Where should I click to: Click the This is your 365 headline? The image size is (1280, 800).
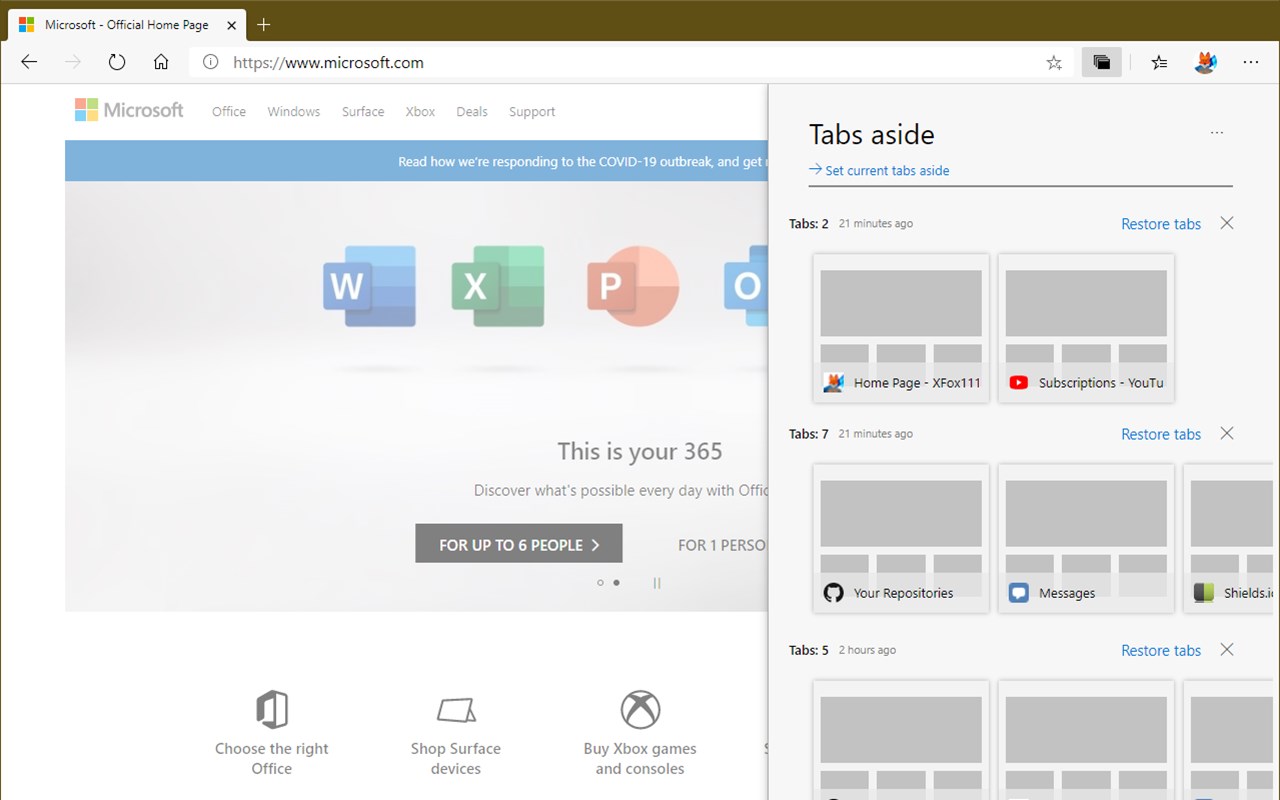click(x=640, y=451)
